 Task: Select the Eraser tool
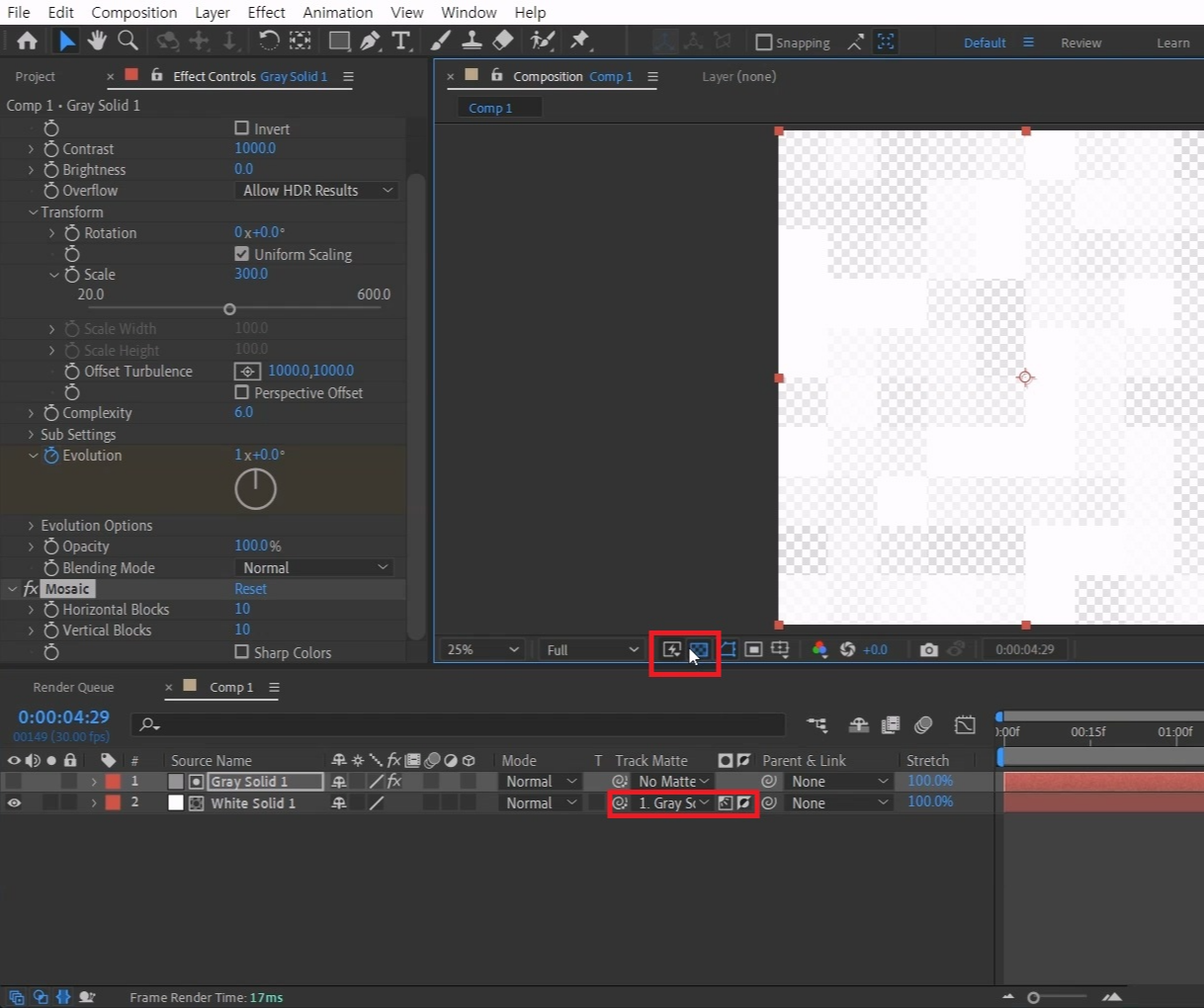click(x=503, y=41)
